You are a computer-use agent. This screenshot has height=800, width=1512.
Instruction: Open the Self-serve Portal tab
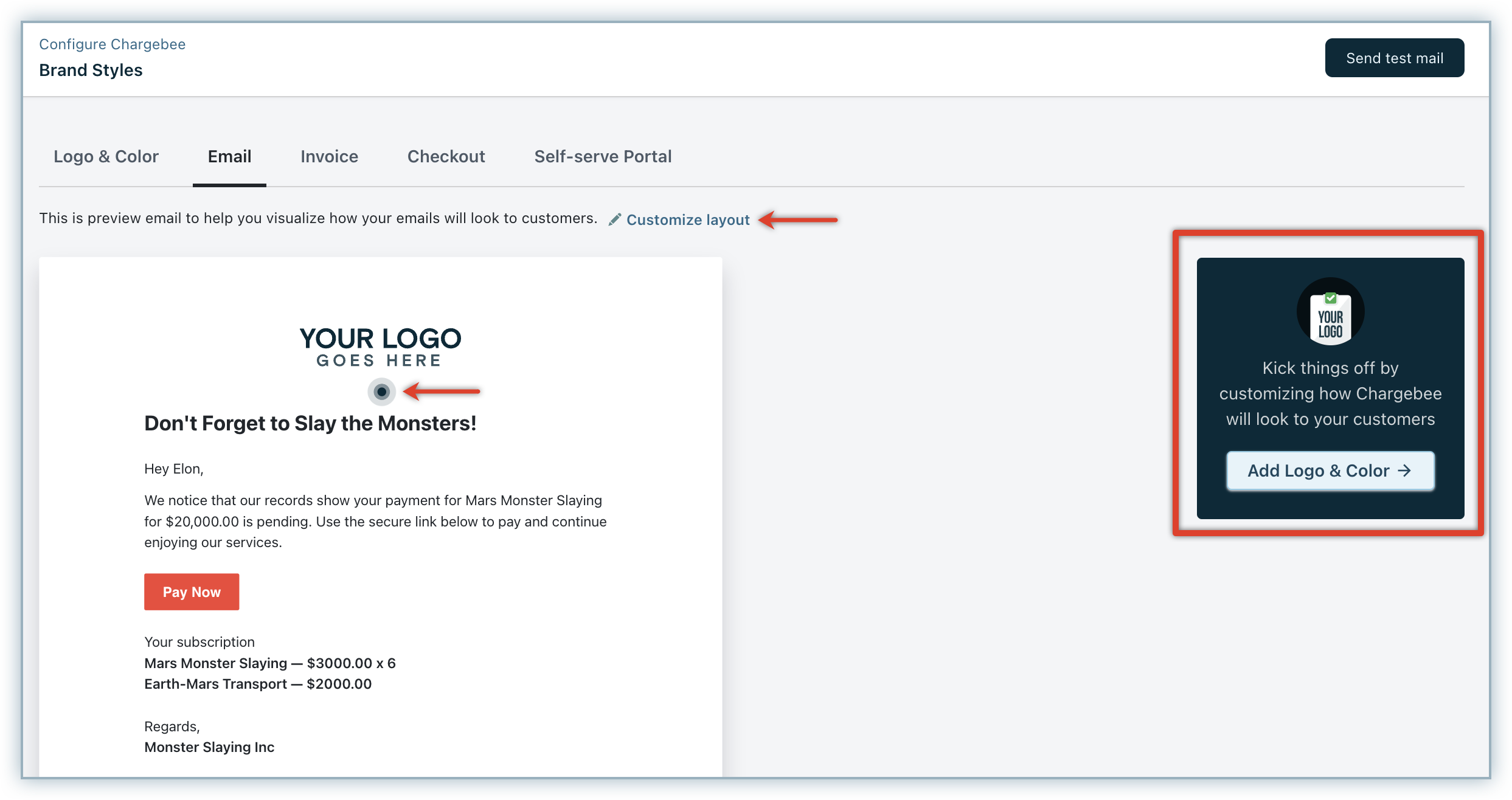pos(603,157)
